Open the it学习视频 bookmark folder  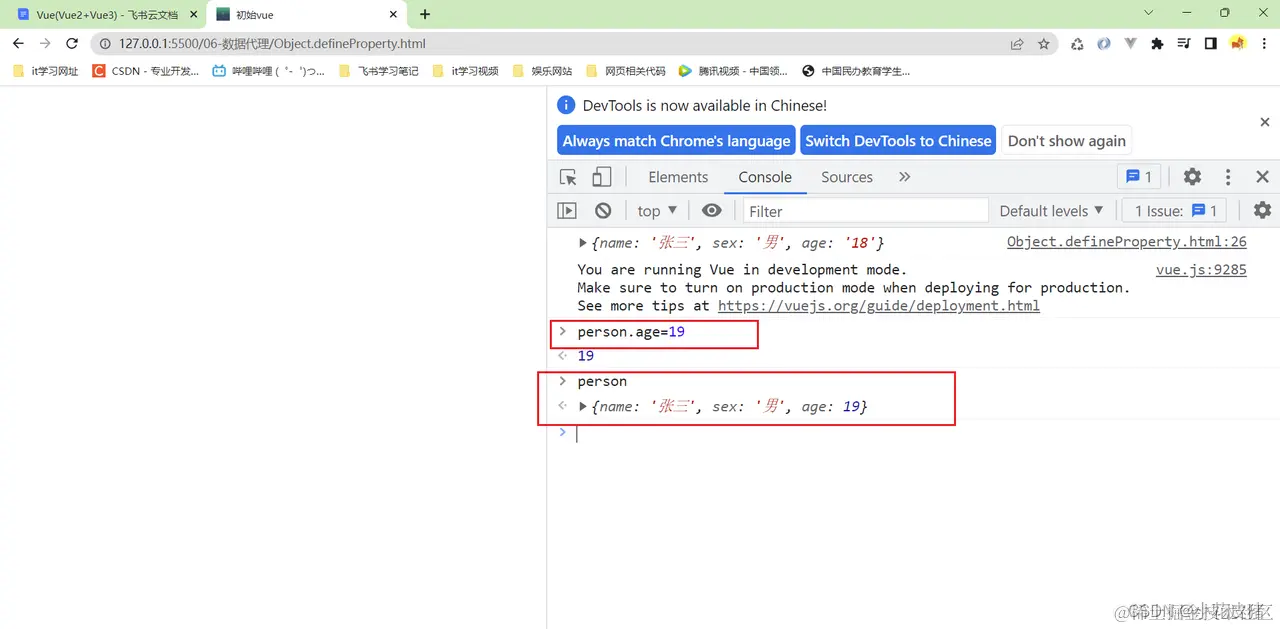pos(465,71)
